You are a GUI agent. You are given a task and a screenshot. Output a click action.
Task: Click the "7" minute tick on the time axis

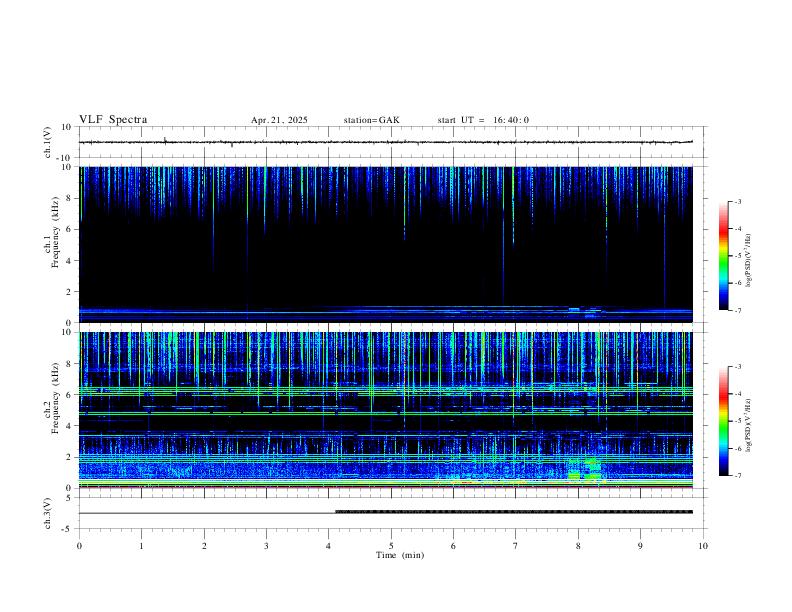[x=516, y=546]
